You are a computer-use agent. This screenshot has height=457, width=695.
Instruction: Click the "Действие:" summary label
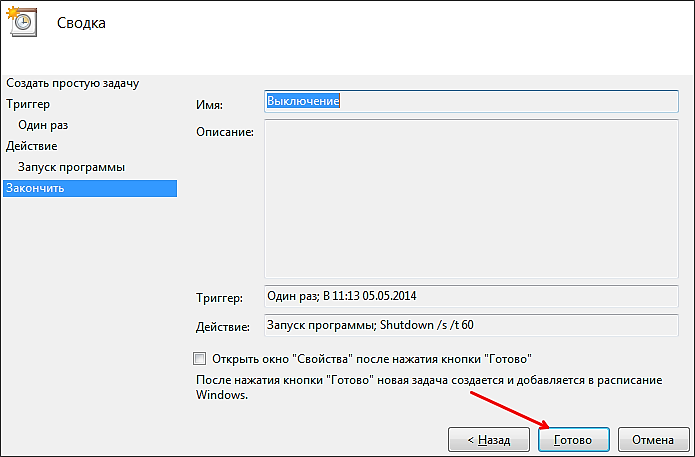[223, 327]
